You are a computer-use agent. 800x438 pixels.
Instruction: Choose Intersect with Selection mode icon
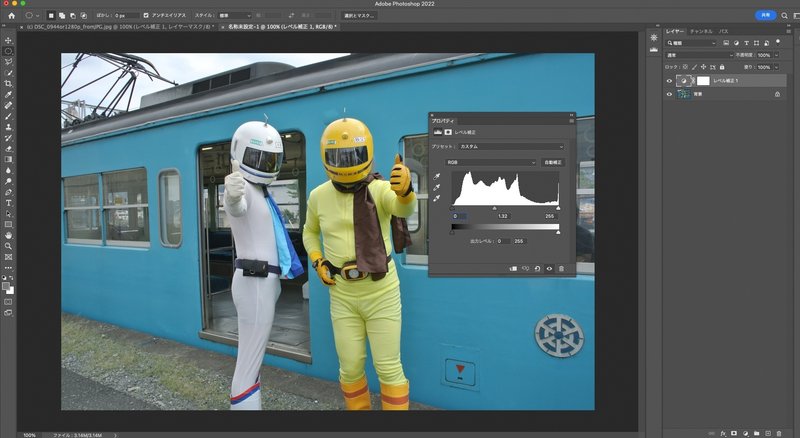tap(84, 16)
